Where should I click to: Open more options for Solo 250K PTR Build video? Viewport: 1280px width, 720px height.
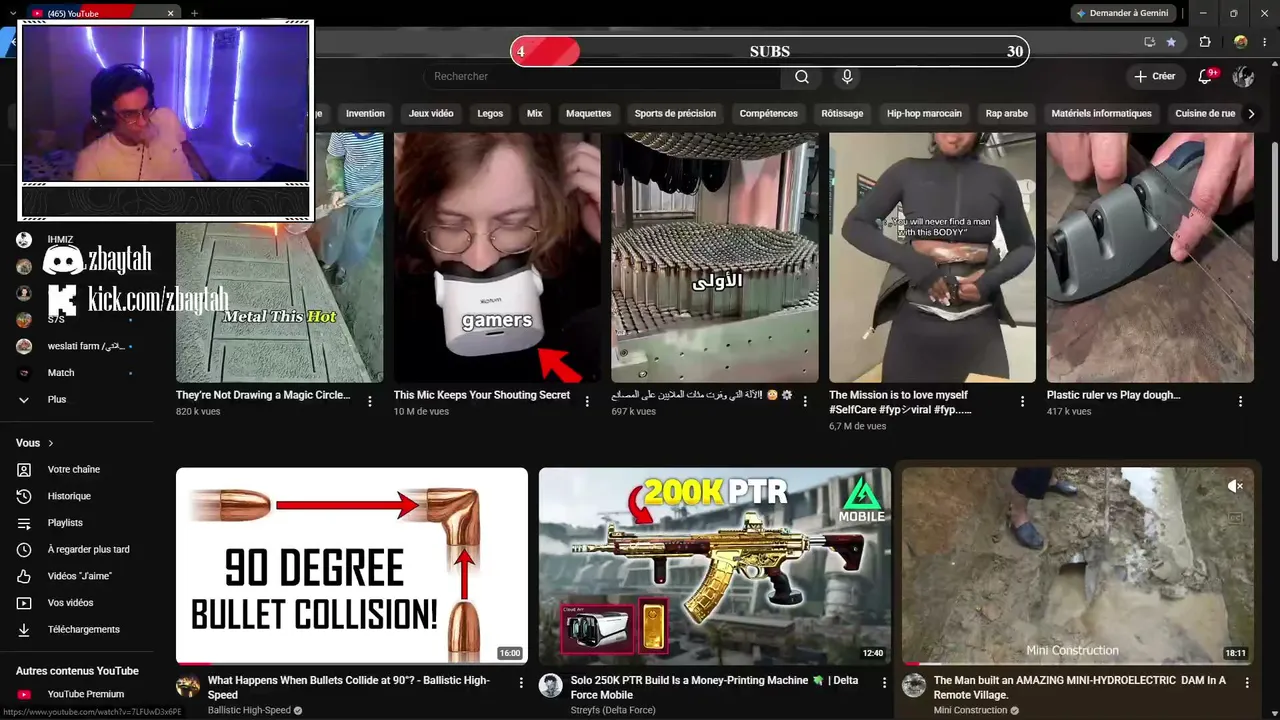884,682
